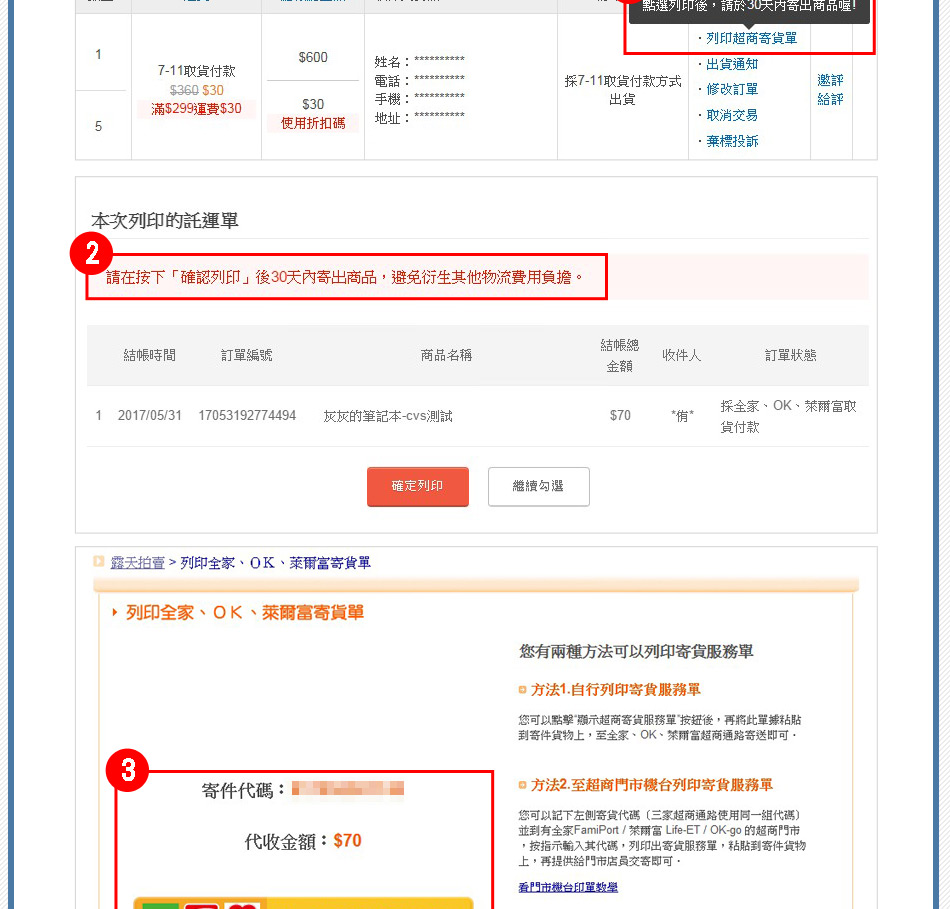Click the product name 灰灰的筆記本-cvs測試
Screen dimensions: 950x909
pos(388,416)
